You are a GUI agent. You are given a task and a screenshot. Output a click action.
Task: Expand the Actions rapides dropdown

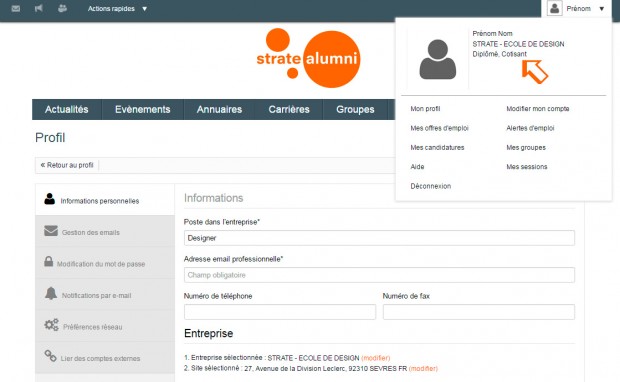(117, 9)
